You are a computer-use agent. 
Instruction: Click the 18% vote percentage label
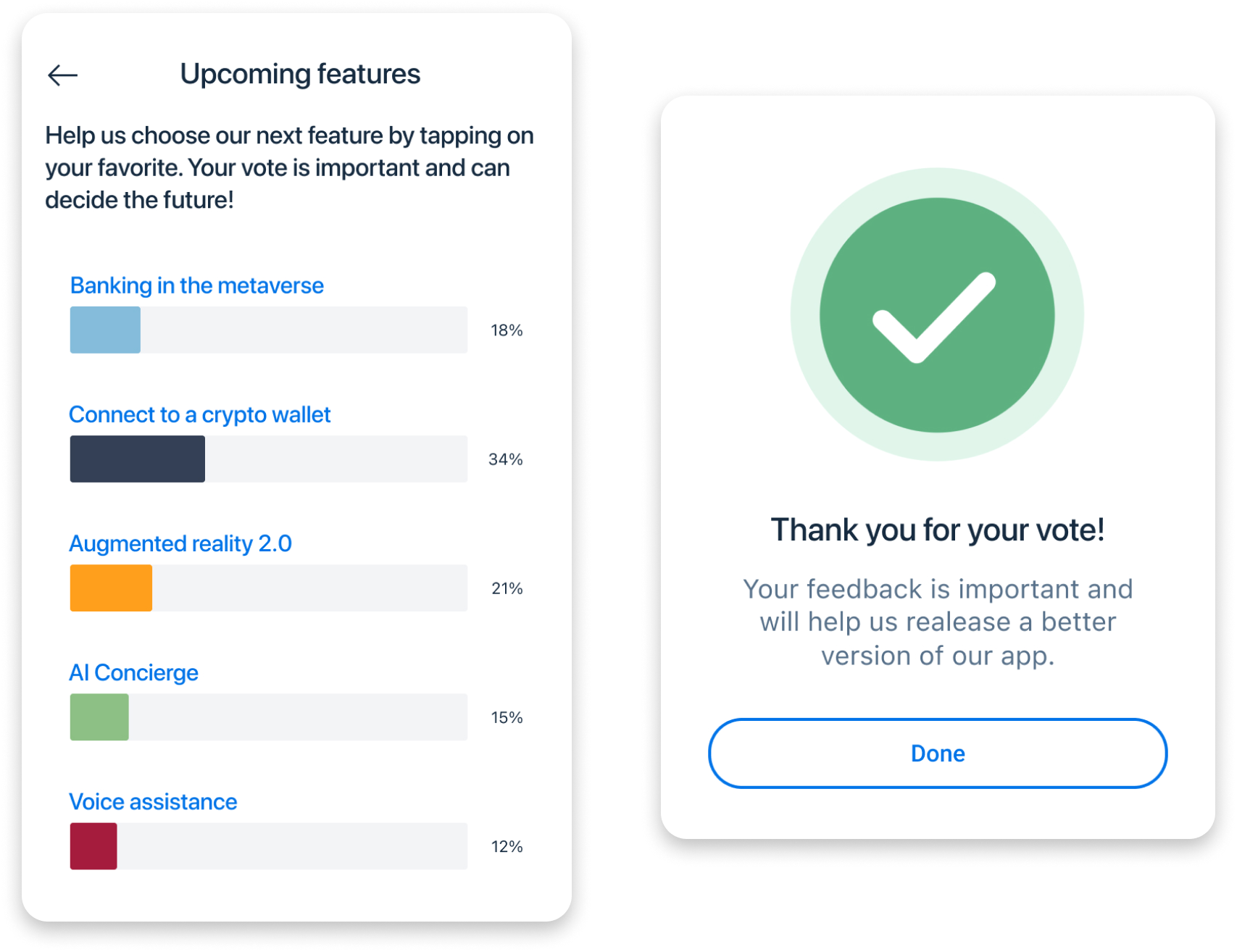tap(507, 330)
